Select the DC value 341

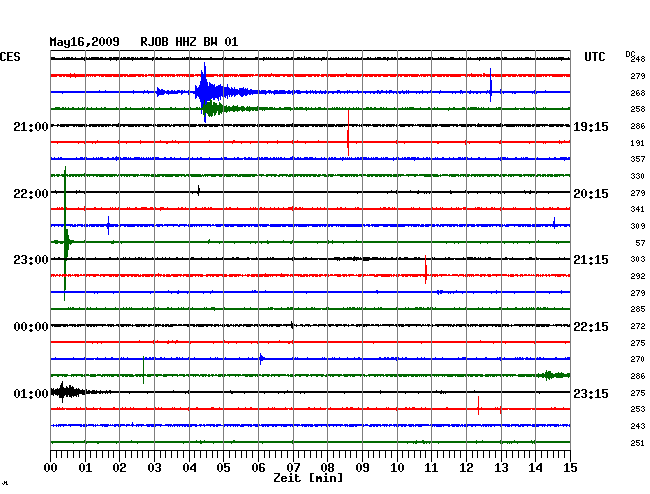[x=638, y=209]
